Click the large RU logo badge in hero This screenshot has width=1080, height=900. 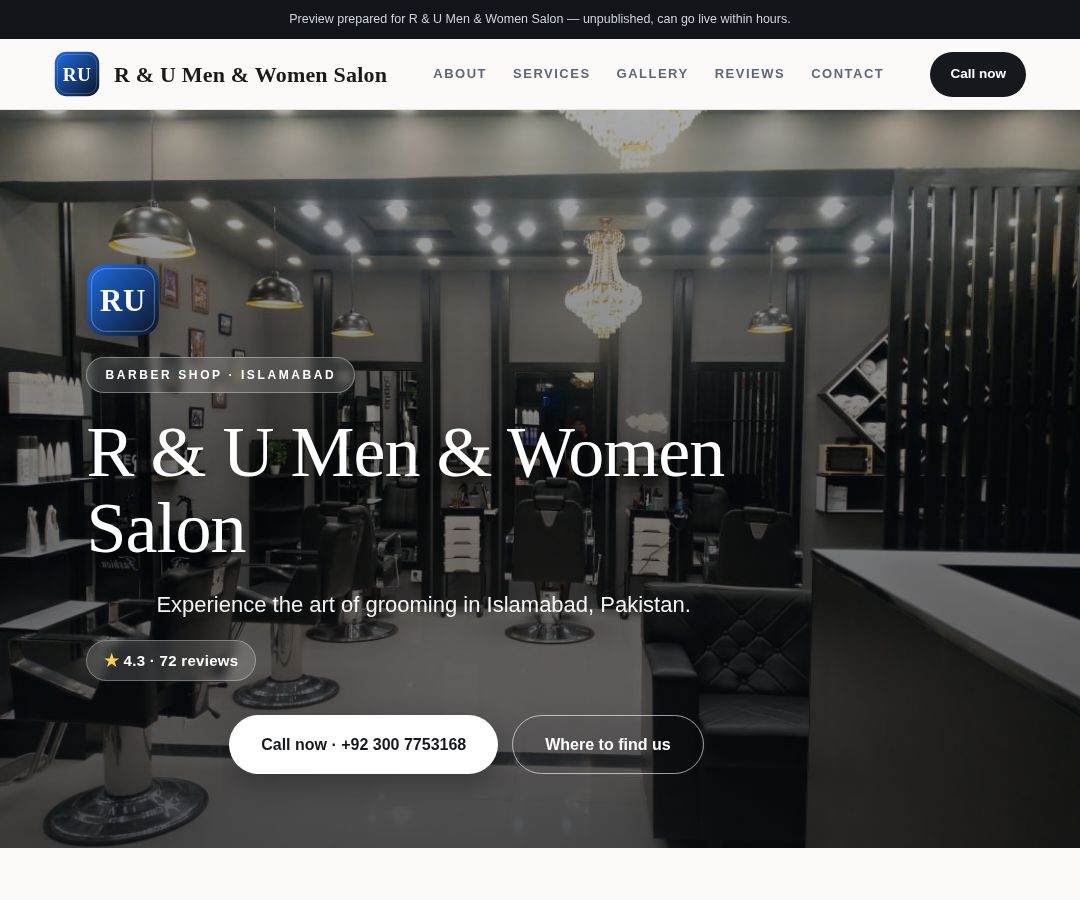click(123, 300)
